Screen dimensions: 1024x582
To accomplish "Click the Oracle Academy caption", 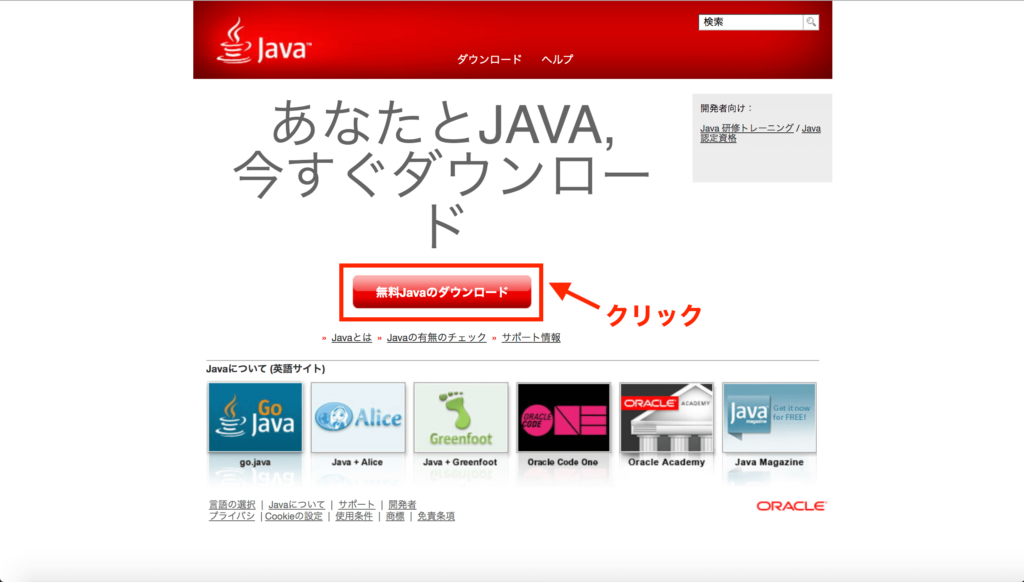I will coord(666,462).
